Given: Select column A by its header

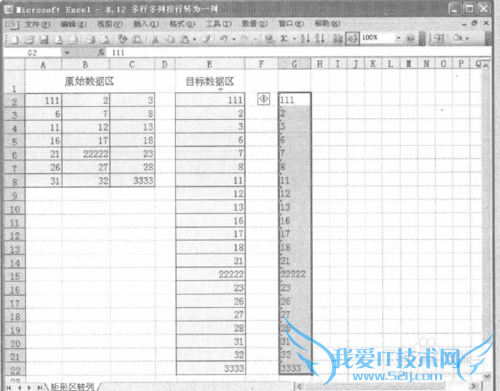Looking at the screenshot, I should point(43,64).
